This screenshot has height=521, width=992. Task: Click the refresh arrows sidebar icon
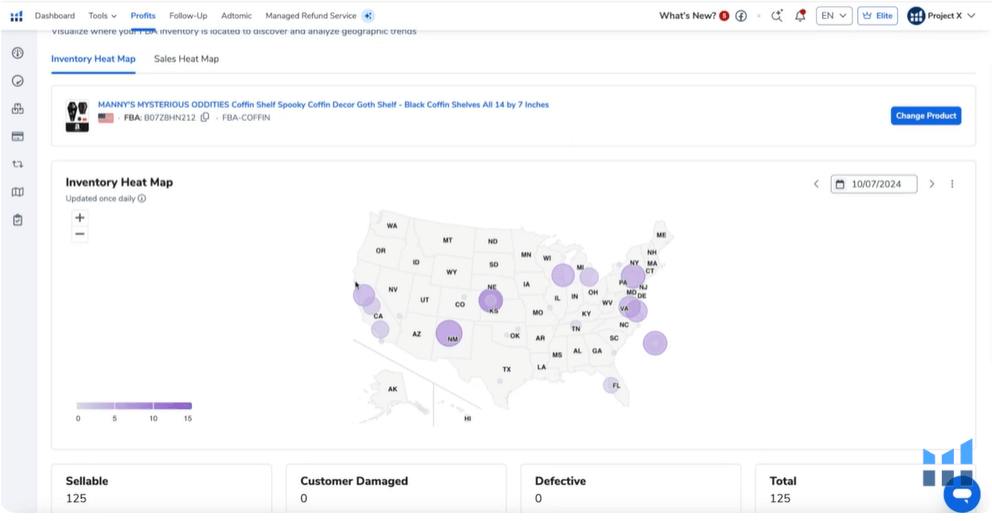[17, 164]
